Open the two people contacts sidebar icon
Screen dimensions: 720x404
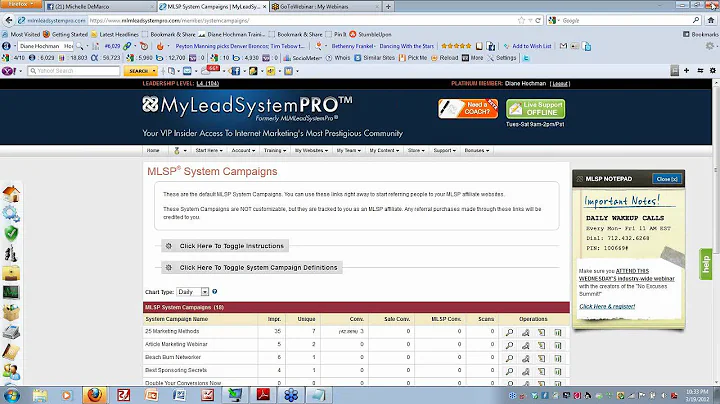click(x=11, y=371)
